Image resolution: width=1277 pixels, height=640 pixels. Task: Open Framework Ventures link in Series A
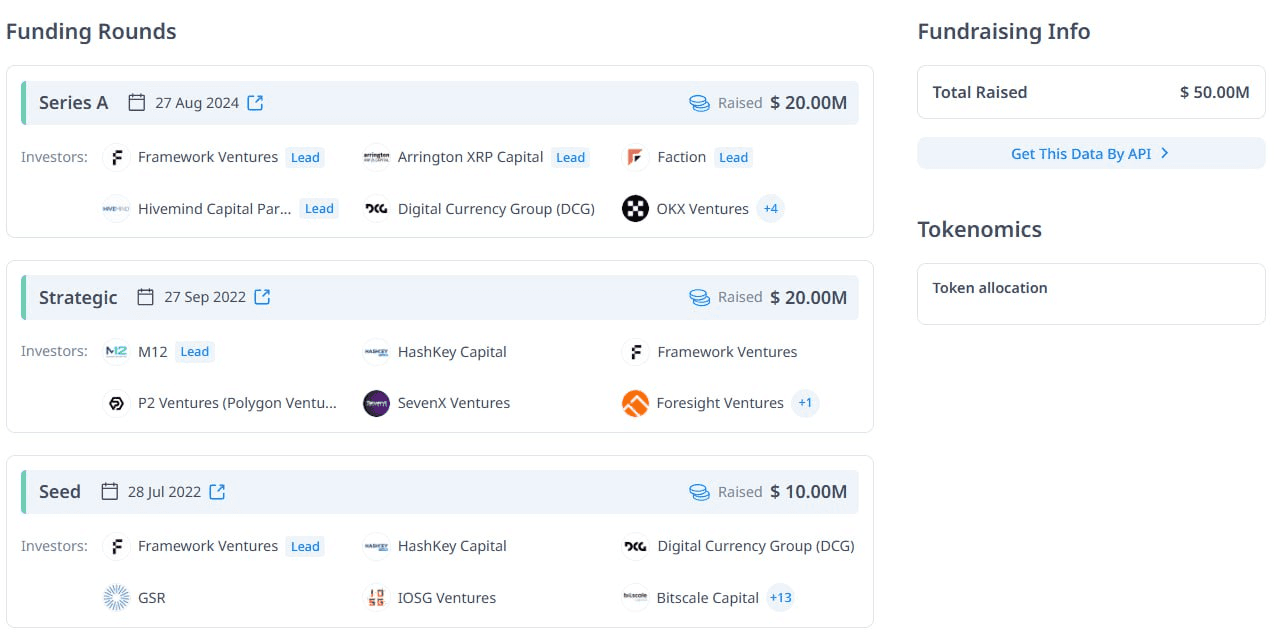(208, 157)
